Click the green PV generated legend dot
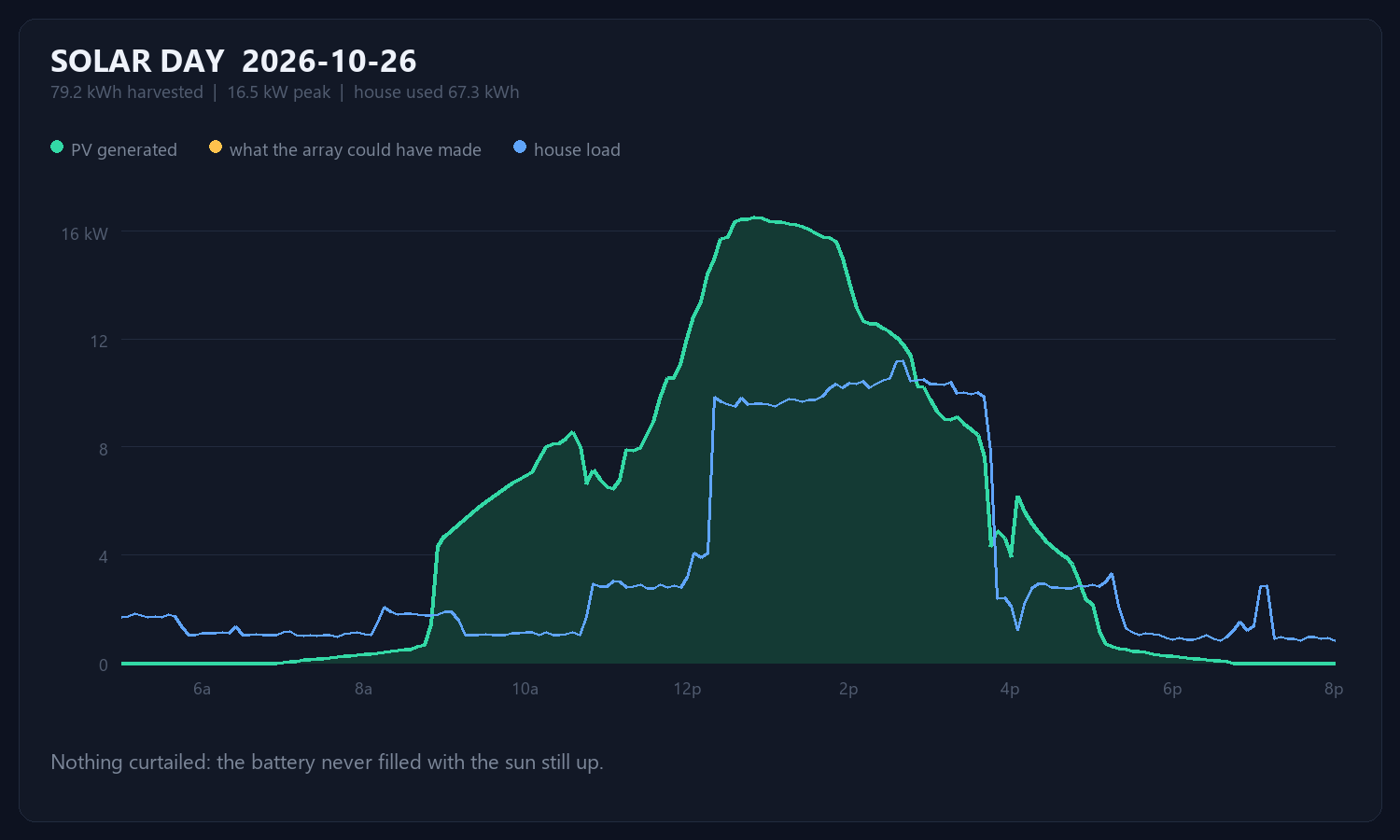The image size is (1400, 840). pyautogui.click(x=57, y=147)
